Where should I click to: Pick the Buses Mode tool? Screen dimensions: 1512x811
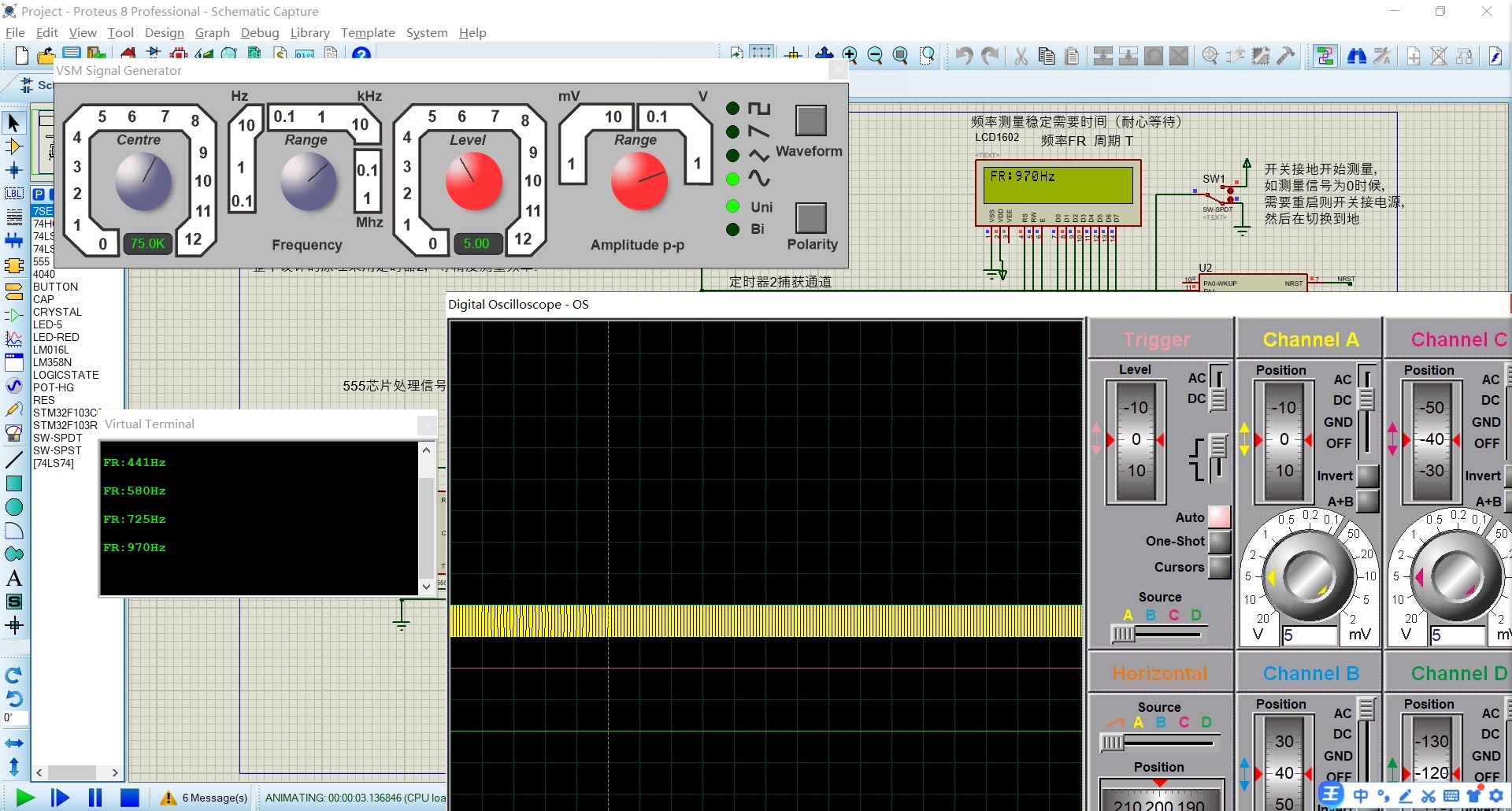coord(13,241)
